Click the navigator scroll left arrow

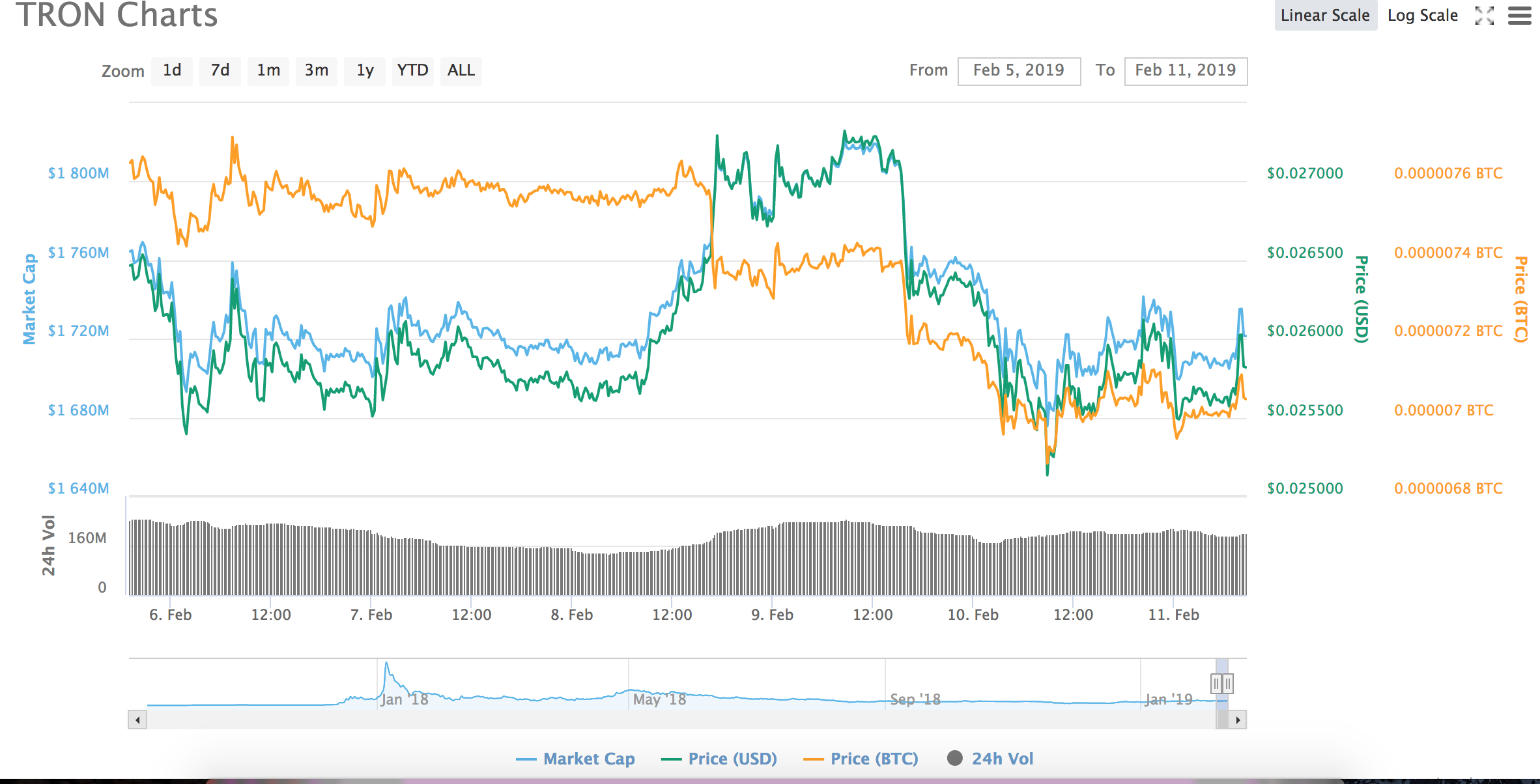tap(137, 720)
